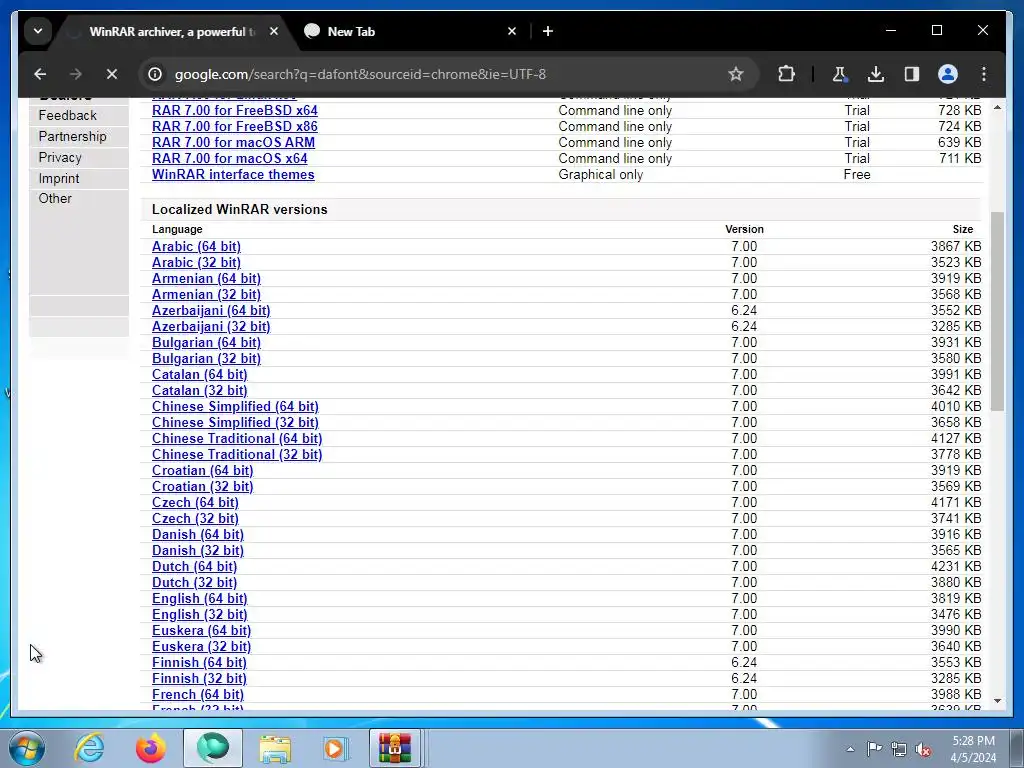Open the tab search dropdown chevron

point(38,31)
